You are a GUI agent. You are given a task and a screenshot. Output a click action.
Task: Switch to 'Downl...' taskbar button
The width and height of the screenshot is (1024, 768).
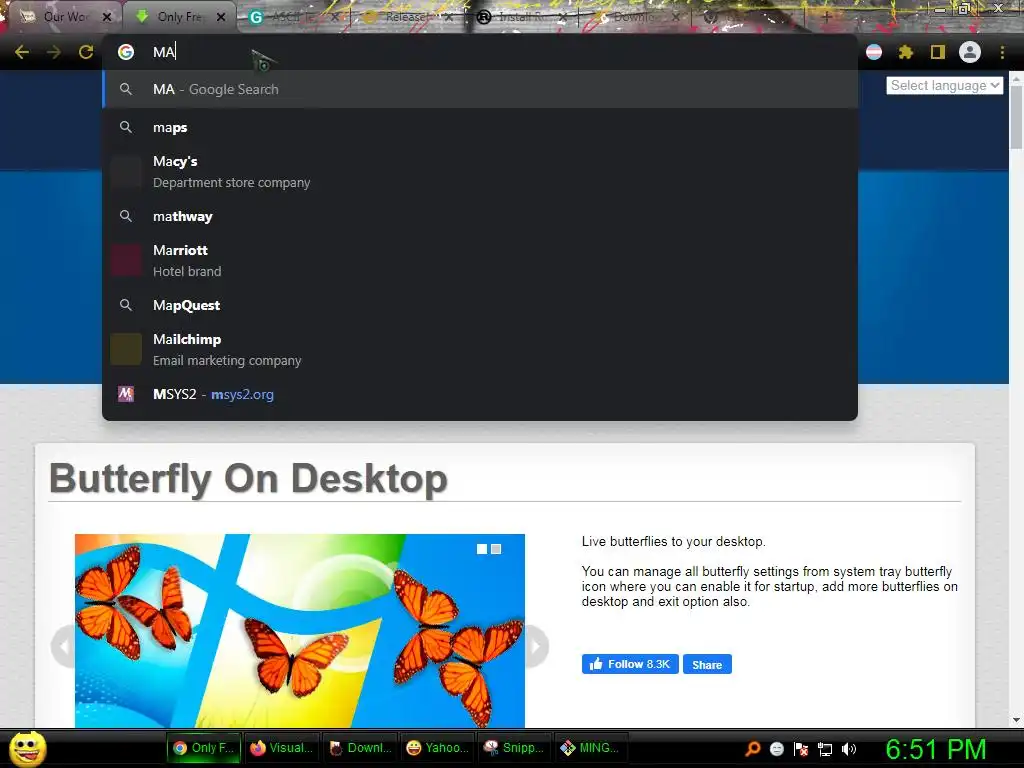pos(360,748)
